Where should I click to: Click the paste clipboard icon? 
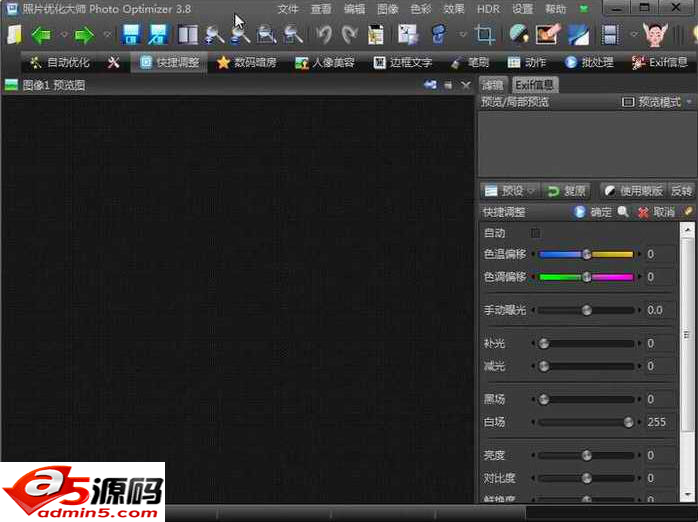(375, 35)
